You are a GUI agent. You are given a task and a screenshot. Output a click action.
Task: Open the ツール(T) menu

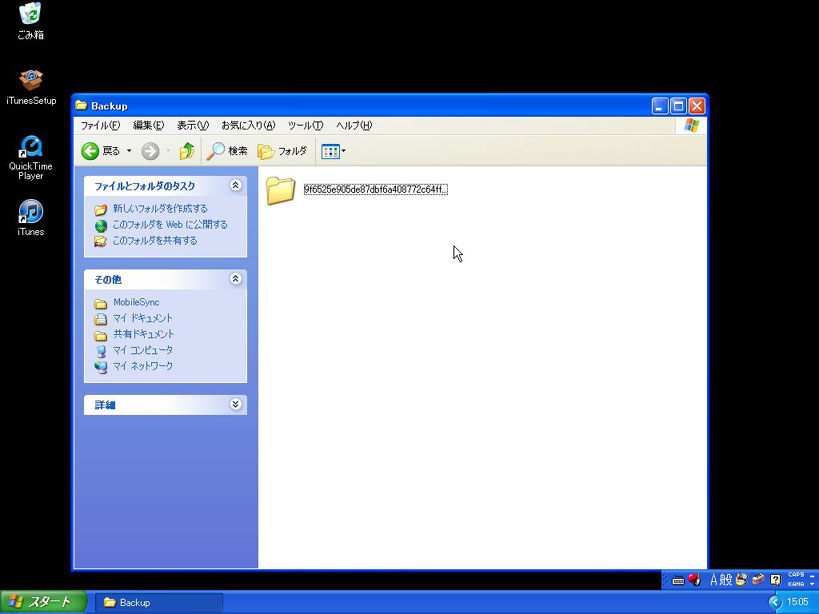coord(306,125)
